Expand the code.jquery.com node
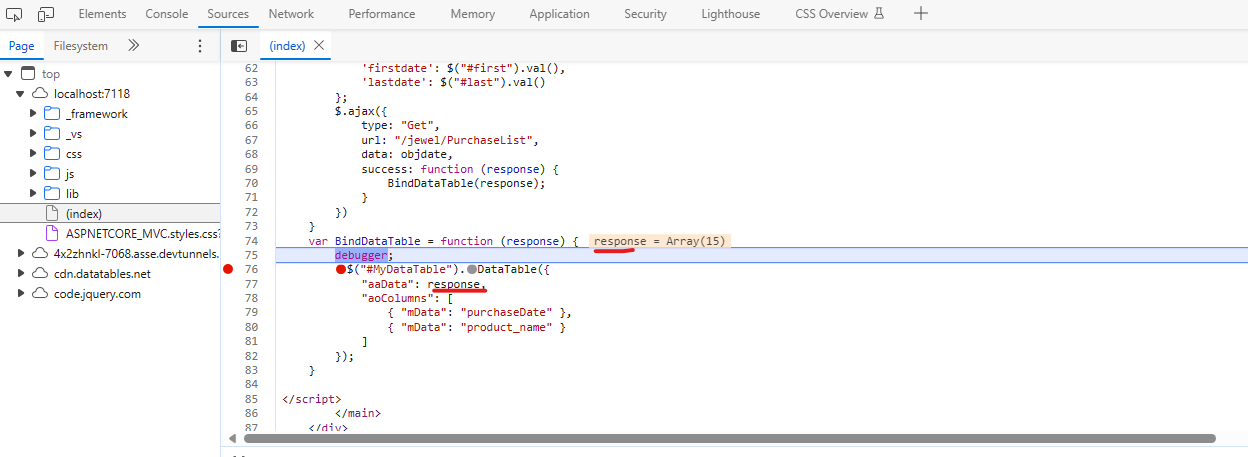The width and height of the screenshot is (1248, 457). (x=21, y=294)
